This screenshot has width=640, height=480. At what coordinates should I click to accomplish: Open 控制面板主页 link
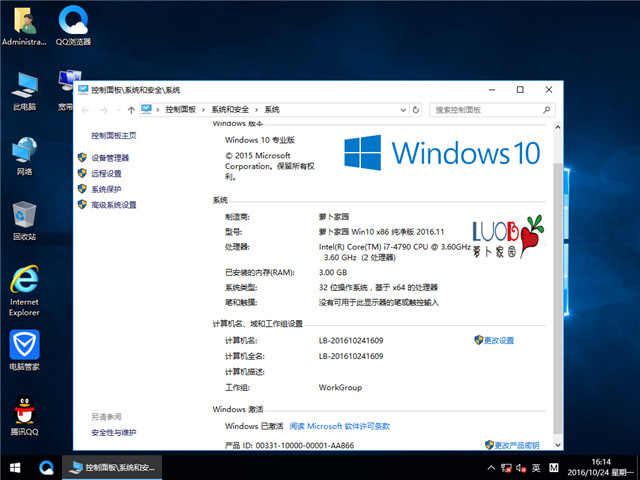[113, 136]
